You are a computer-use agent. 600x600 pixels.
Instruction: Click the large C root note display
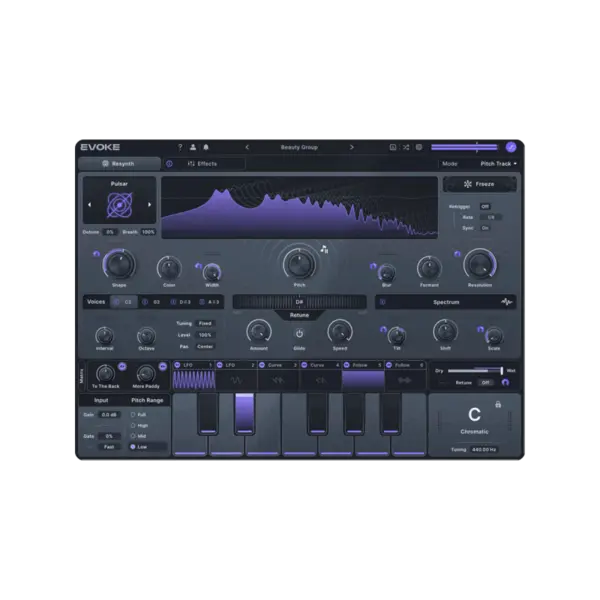474,414
